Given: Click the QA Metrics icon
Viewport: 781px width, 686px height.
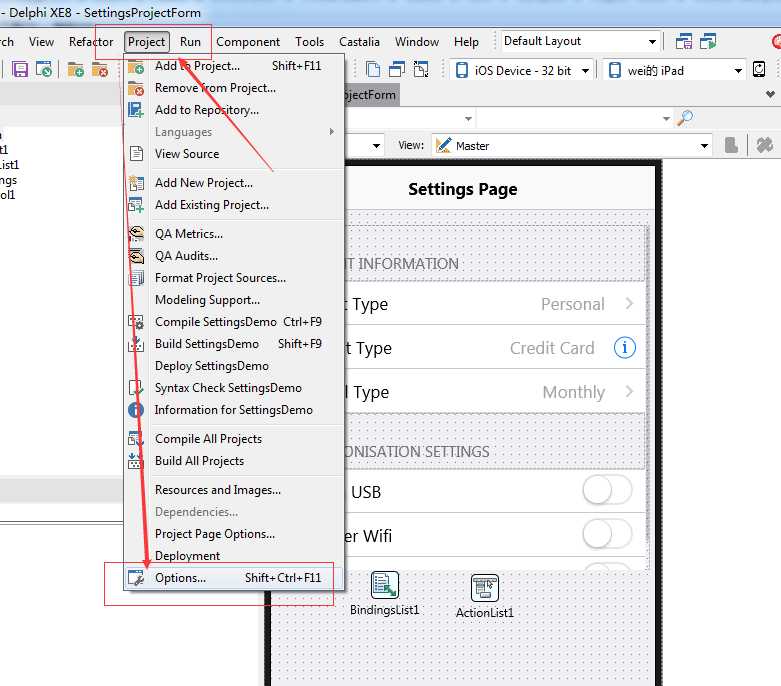Looking at the screenshot, I should 136,234.
